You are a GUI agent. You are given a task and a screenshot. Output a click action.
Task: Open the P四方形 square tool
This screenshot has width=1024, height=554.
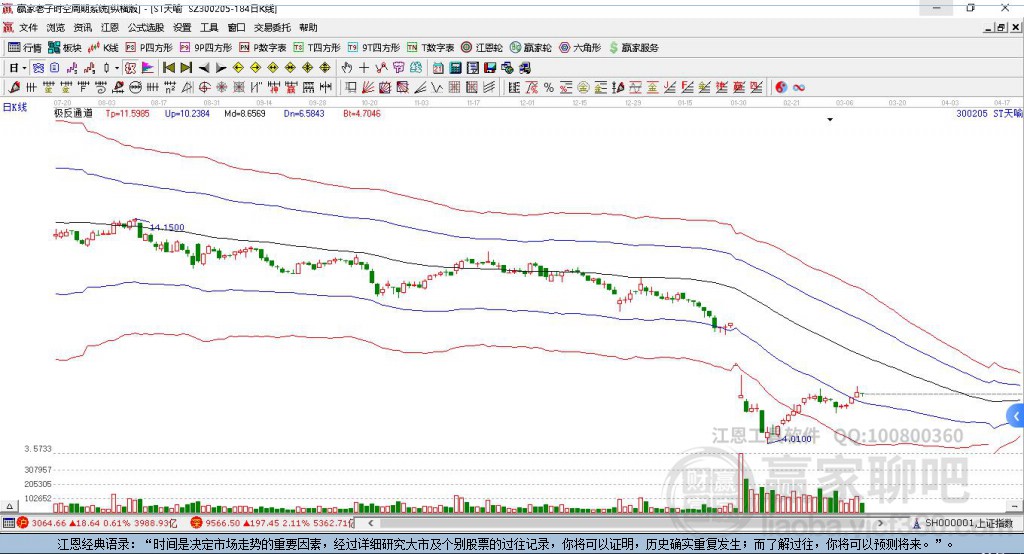point(149,48)
